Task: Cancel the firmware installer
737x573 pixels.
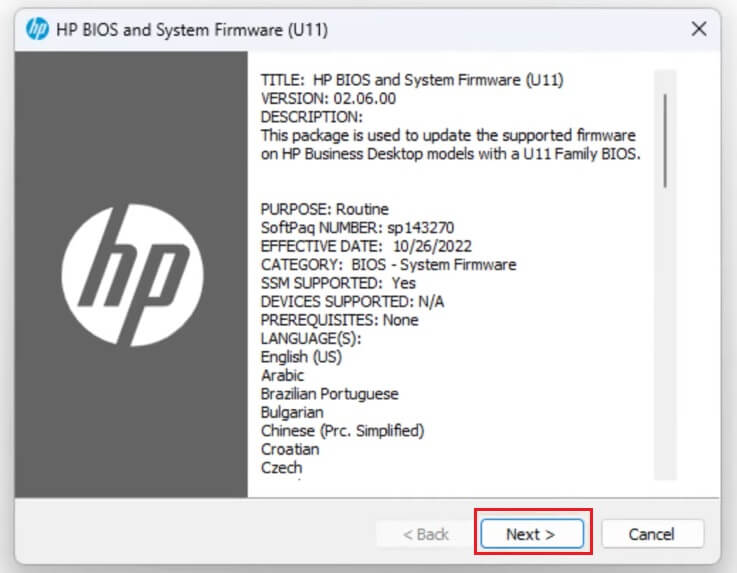Action: [x=652, y=534]
